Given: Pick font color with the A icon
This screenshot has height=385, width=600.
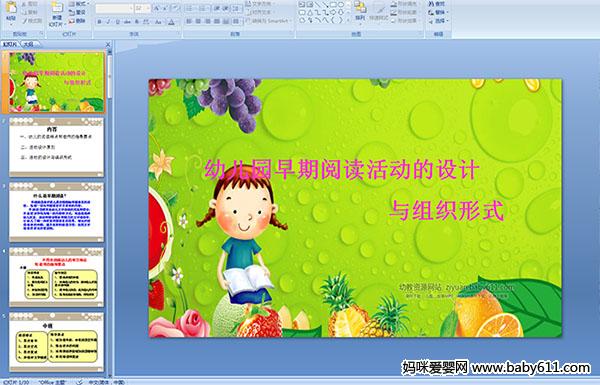Looking at the screenshot, I should coord(171,22).
